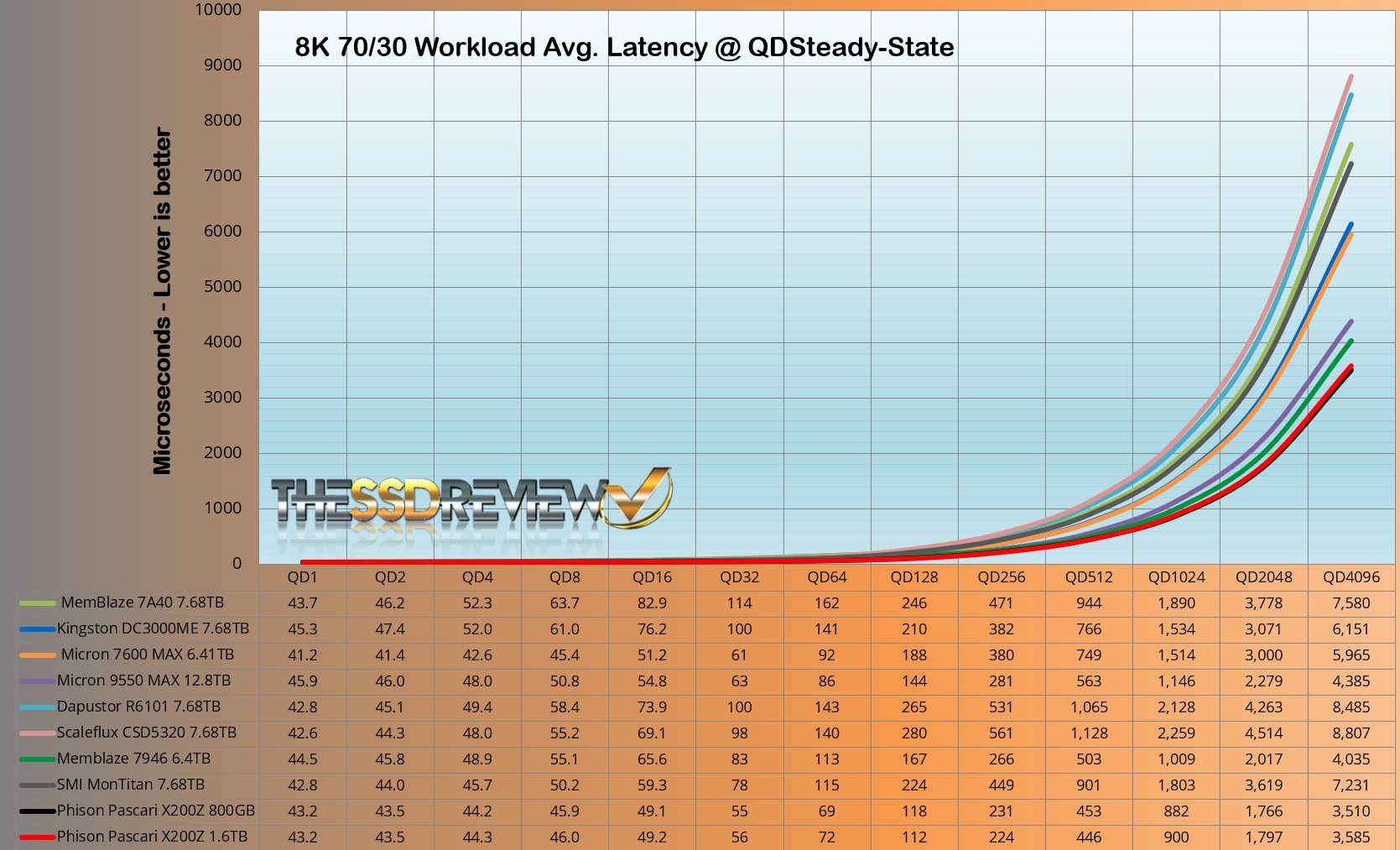Select Micron 7600 MAX's QD2048 value 3,000
1400x850 pixels.
(1263, 655)
